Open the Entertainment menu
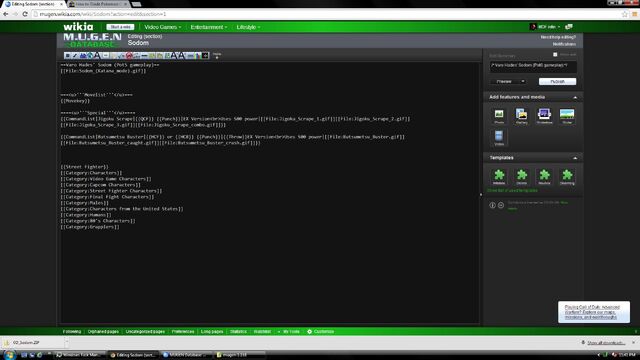Screen dimensions: 640x360 (x=209, y=27)
